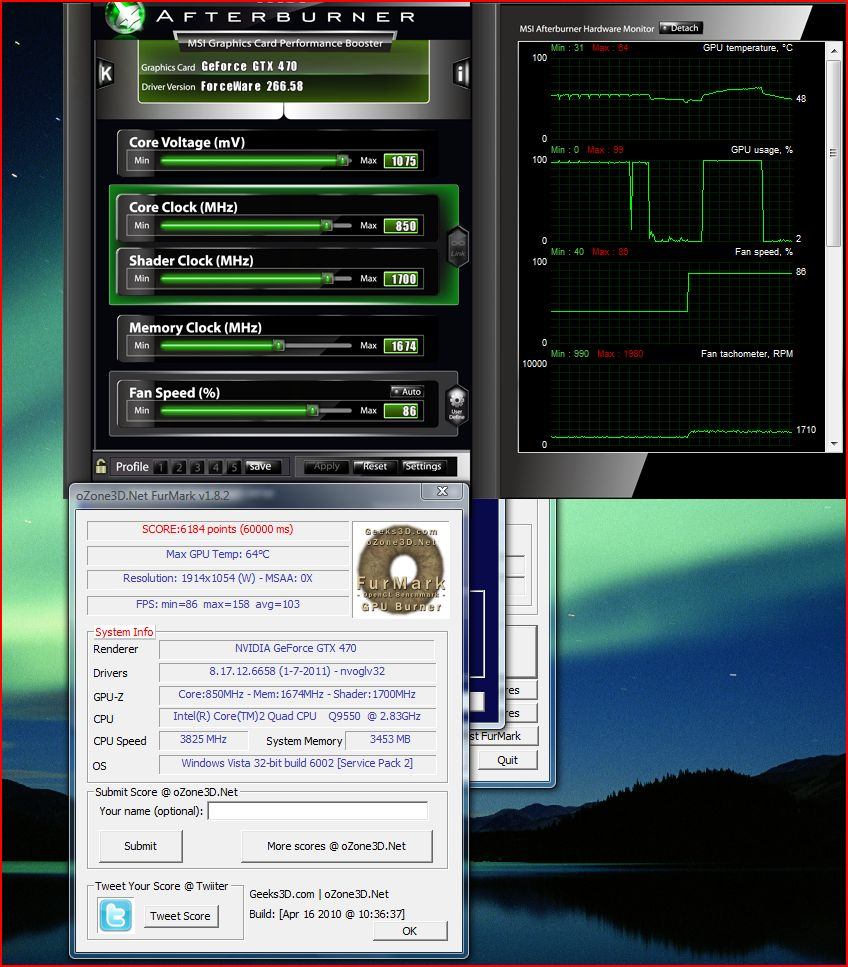The width and height of the screenshot is (848, 967).
Task: Click the Core Clock slider handle
Action: click(327, 226)
